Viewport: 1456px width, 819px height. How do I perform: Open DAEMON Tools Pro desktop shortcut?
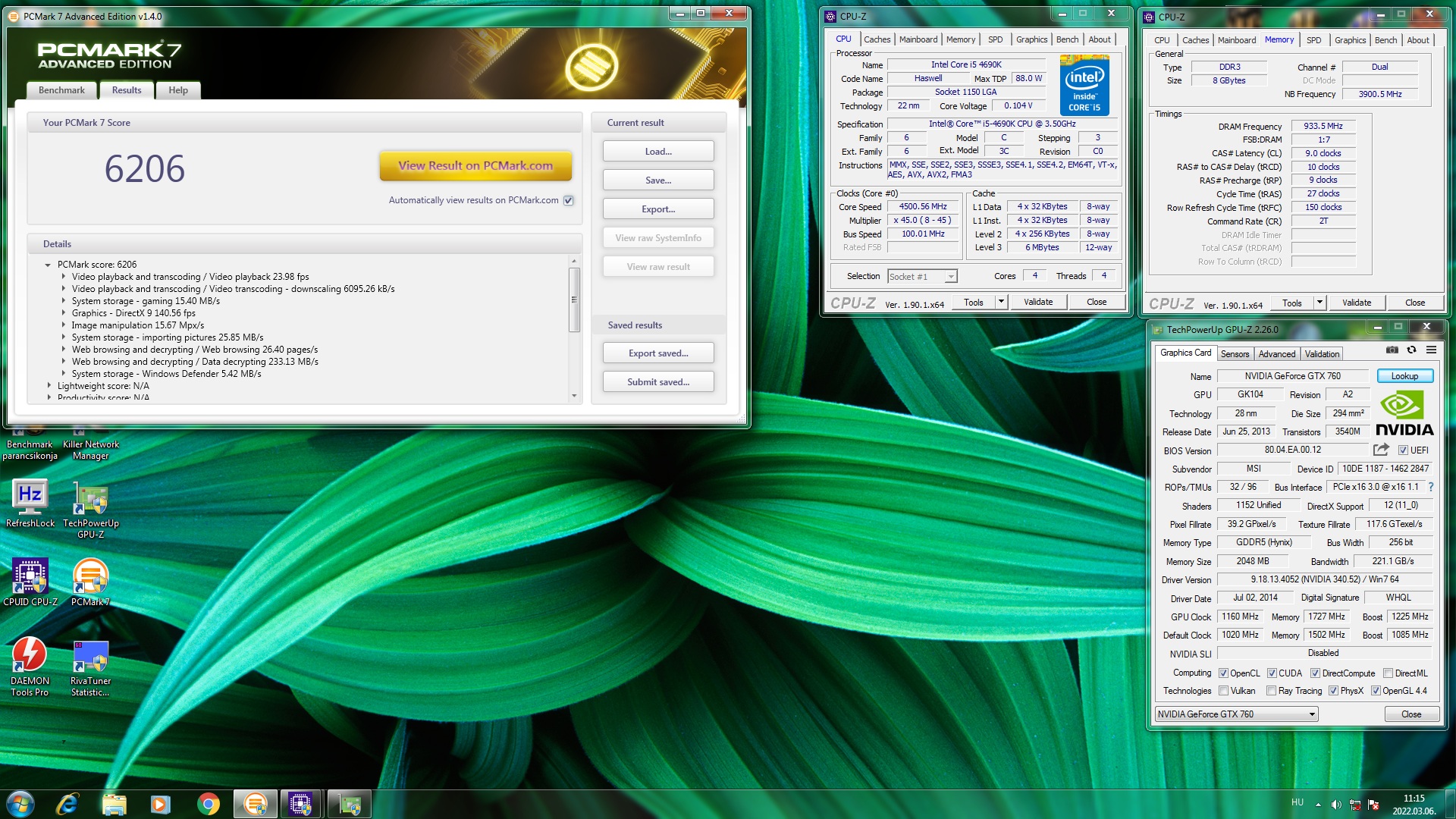click(x=30, y=667)
